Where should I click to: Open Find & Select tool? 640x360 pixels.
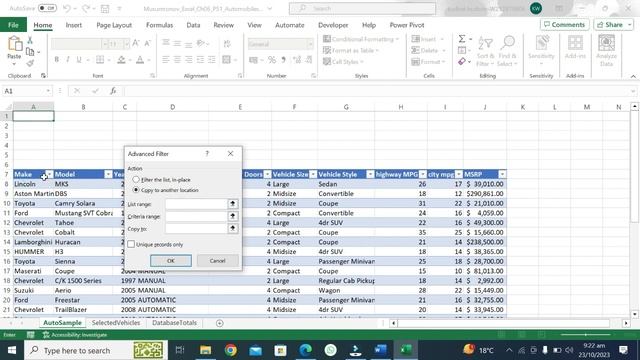coord(507,51)
